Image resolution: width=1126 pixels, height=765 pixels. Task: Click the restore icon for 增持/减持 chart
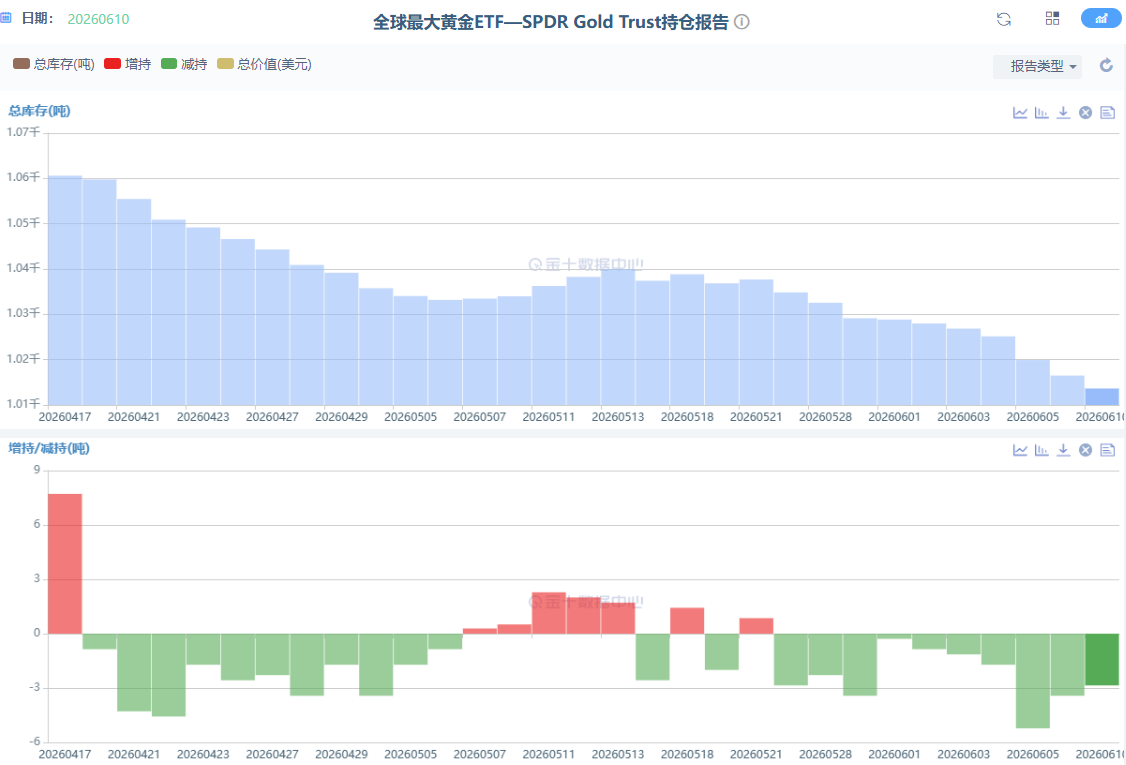[x=1086, y=450]
